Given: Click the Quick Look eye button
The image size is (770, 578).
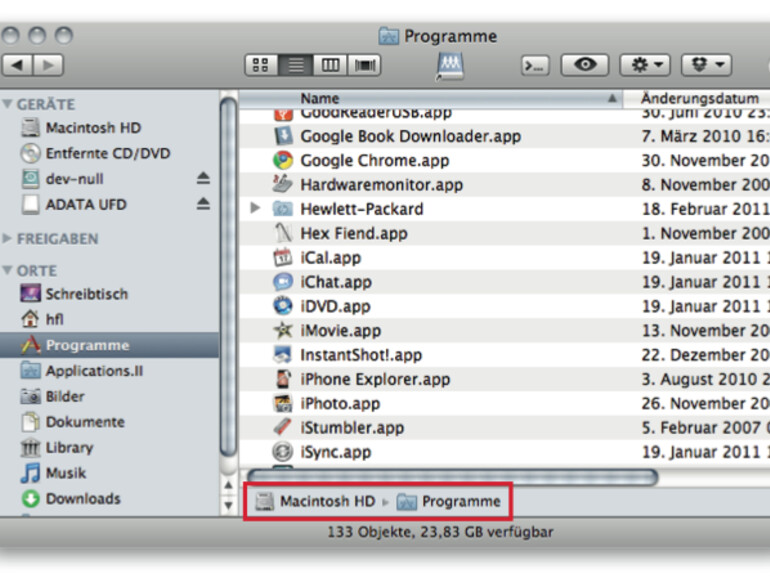Looking at the screenshot, I should pyautogui.click(x=585, y=64).
